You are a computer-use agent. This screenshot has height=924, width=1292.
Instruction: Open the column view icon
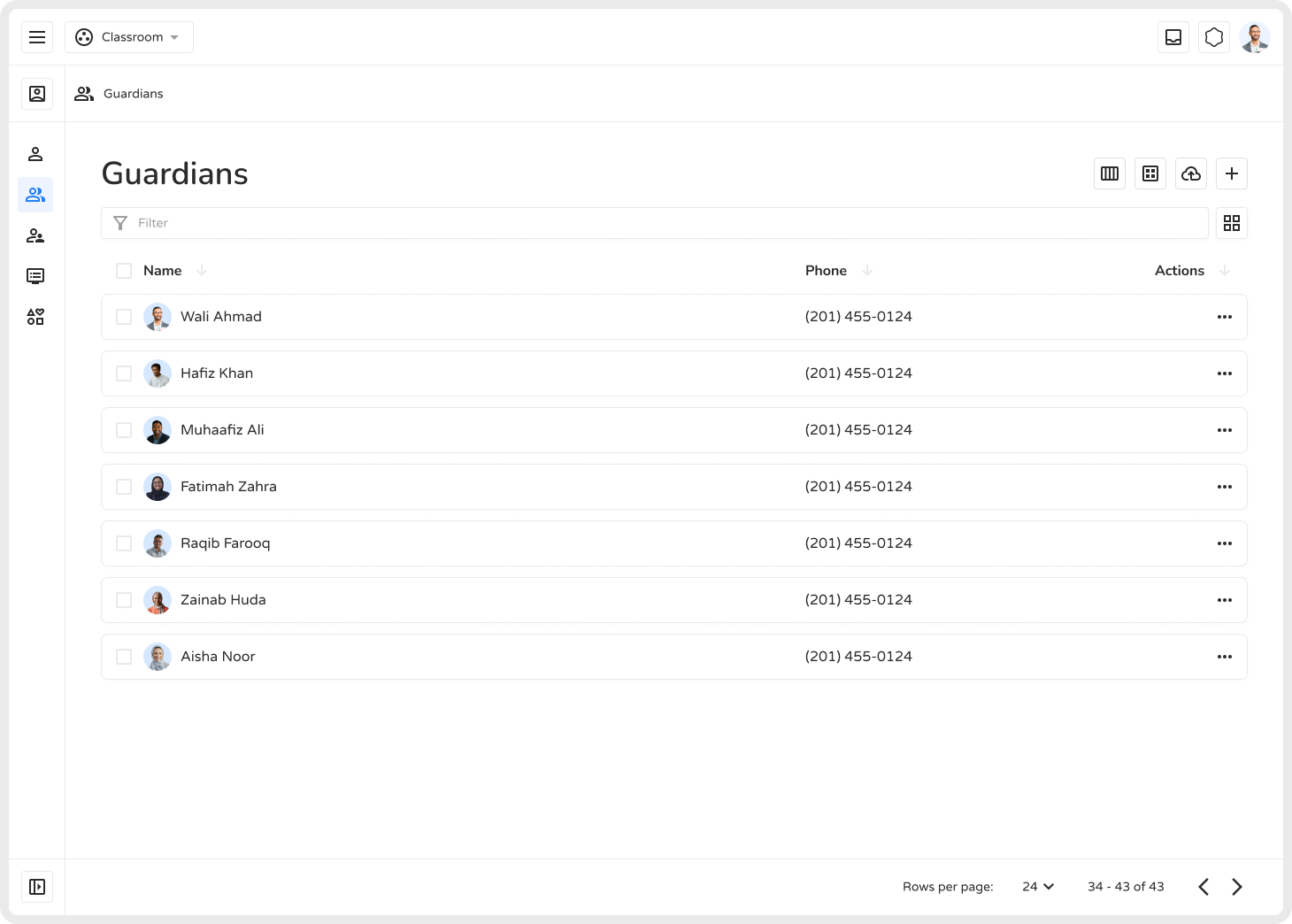click(x=1110, y=173)
